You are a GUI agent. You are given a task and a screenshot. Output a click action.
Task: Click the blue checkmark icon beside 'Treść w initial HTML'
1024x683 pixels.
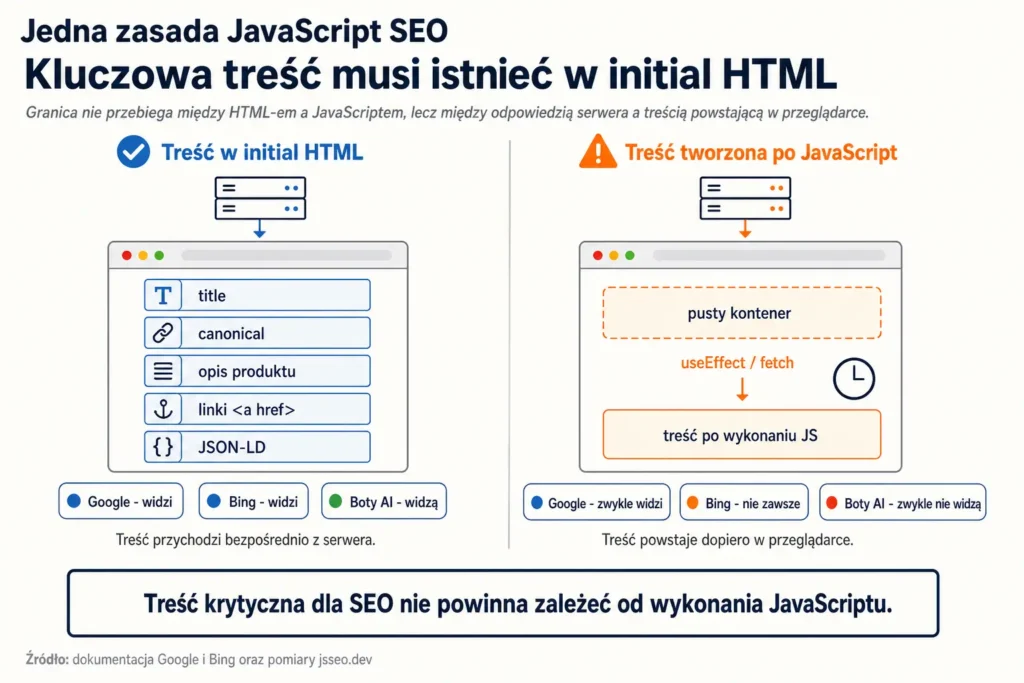(133, 151)
